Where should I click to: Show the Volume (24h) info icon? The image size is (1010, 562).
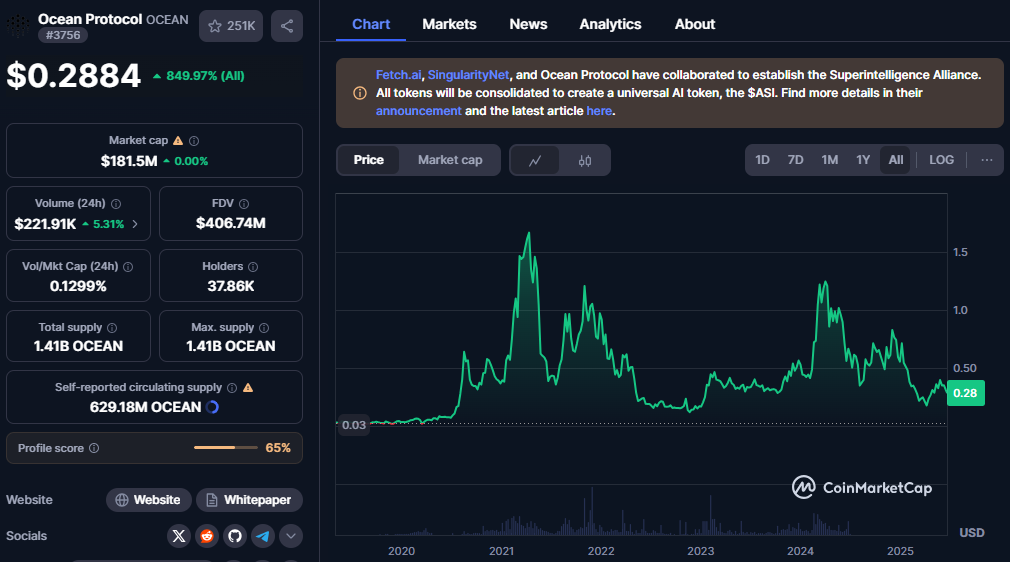point(116,204)
